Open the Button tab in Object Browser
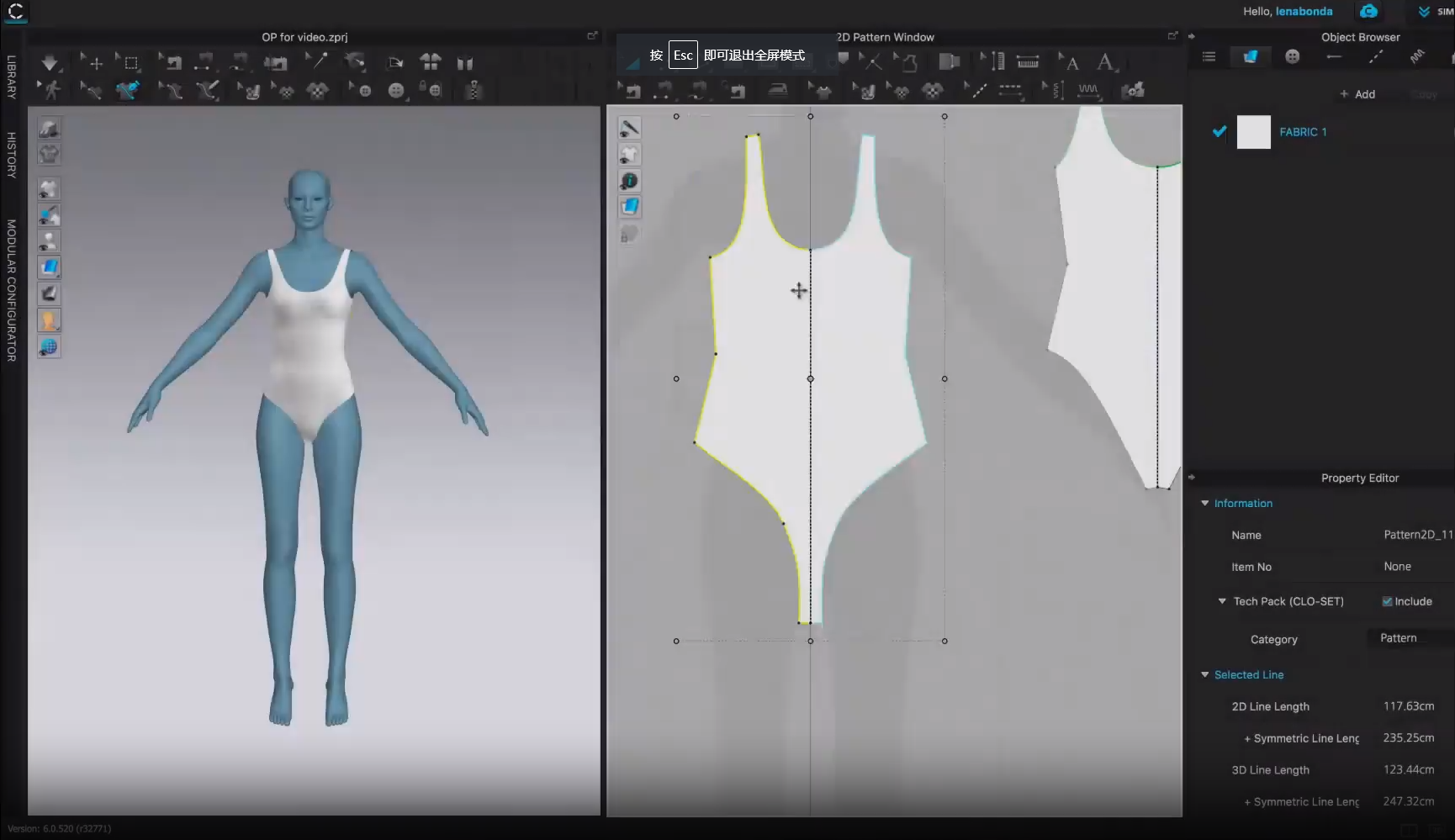Screen dimensions: 1455x840 coord(1293,56)
